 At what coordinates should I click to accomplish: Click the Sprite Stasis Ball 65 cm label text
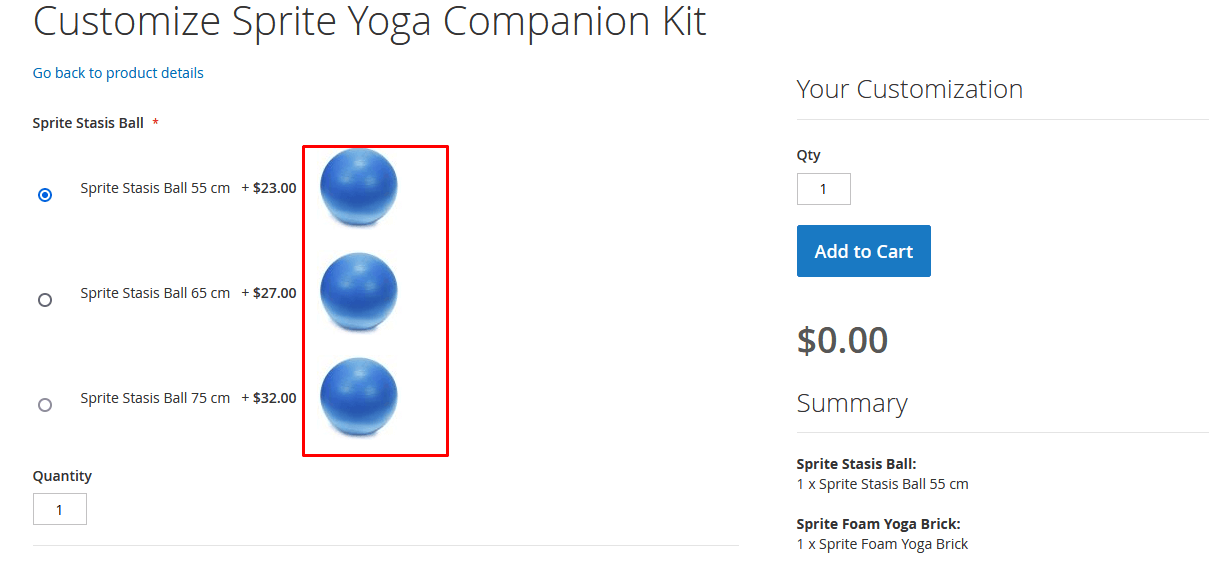(x=155, y=293)
